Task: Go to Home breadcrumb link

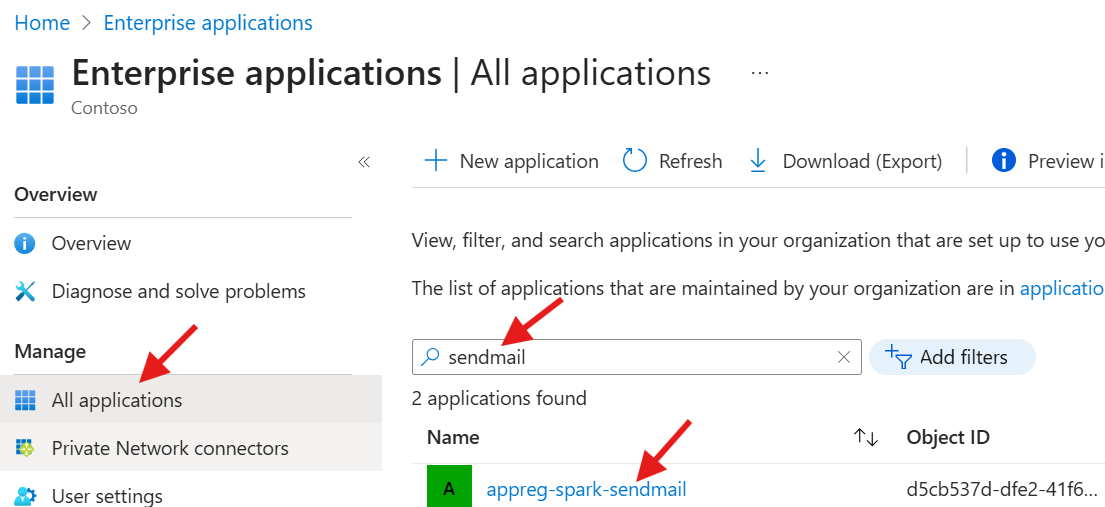Action: tap(42, 22)
